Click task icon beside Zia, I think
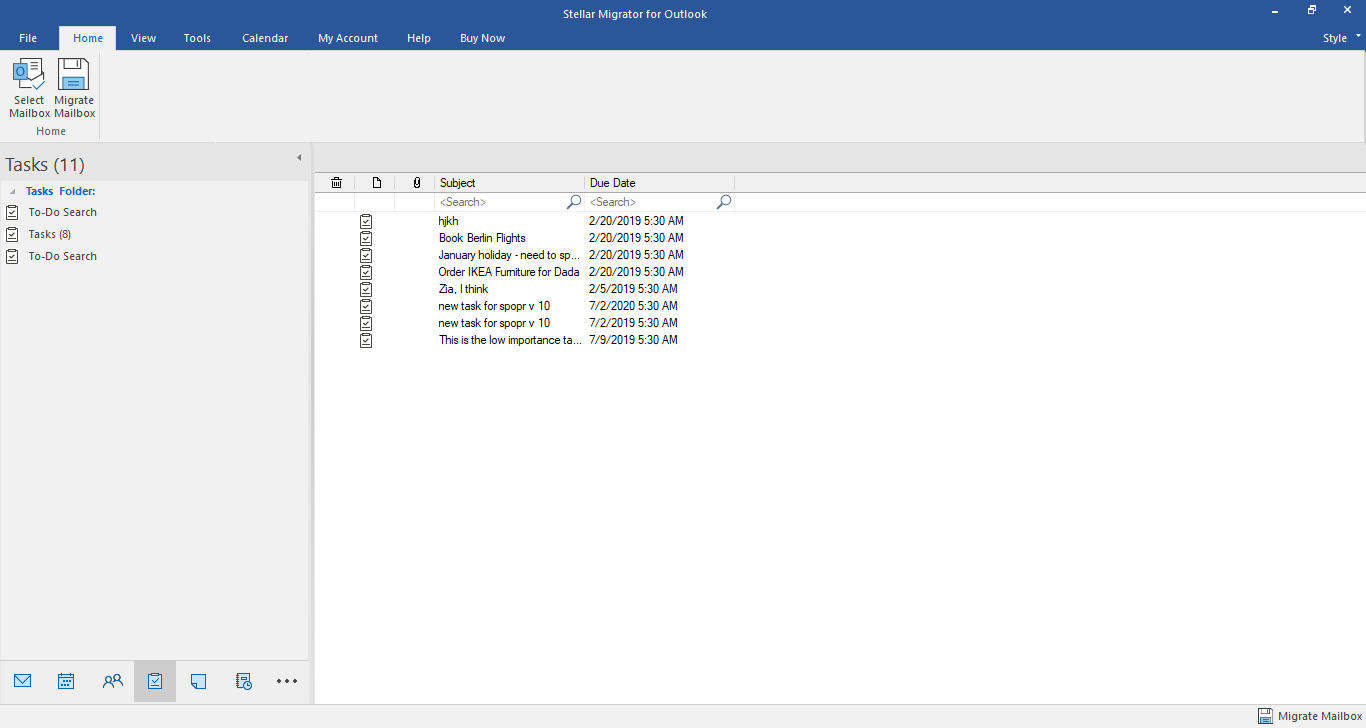The image size is (1366, 728). coord(366,289)
